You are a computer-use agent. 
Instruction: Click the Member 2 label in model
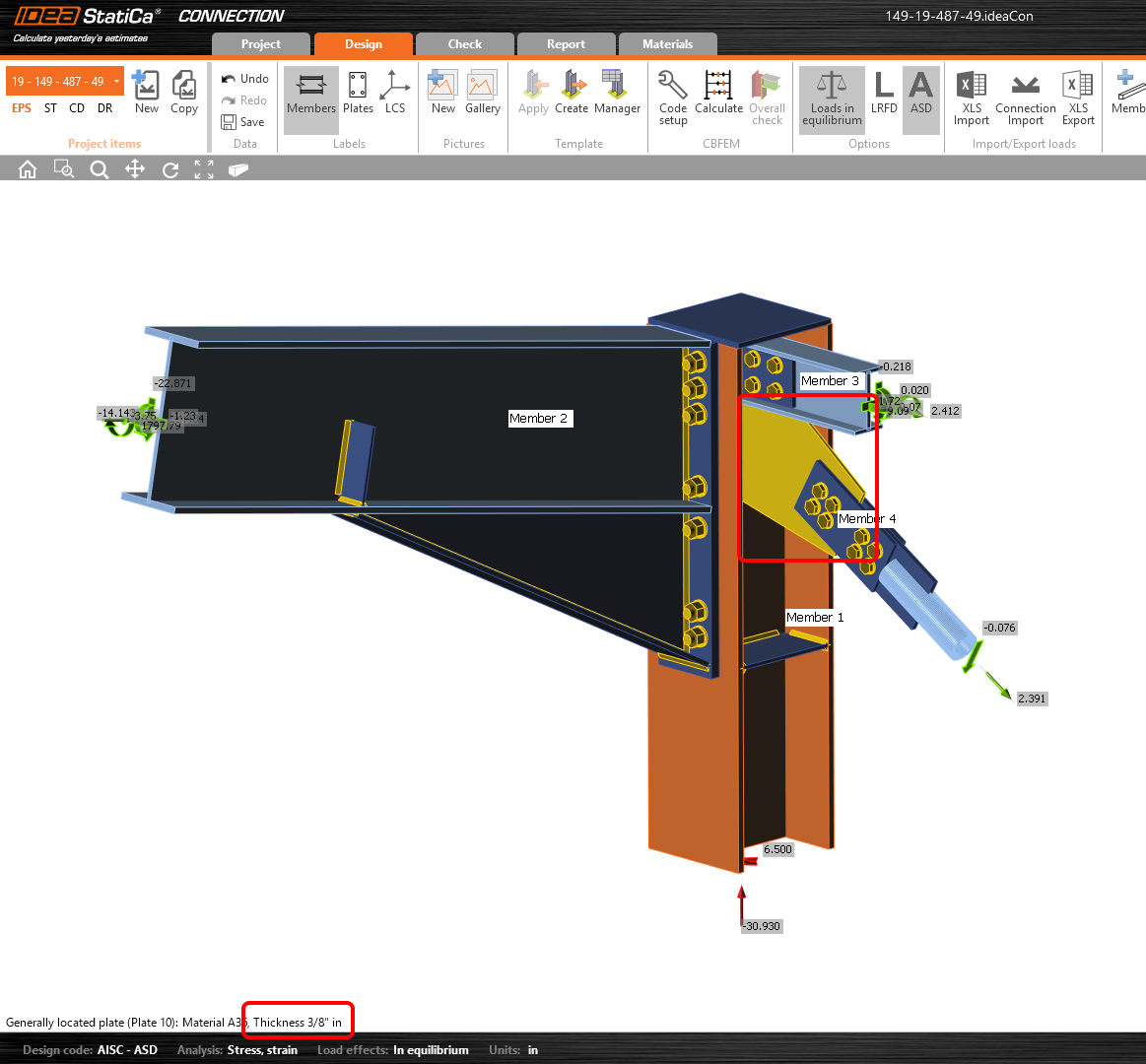point(539,419)
